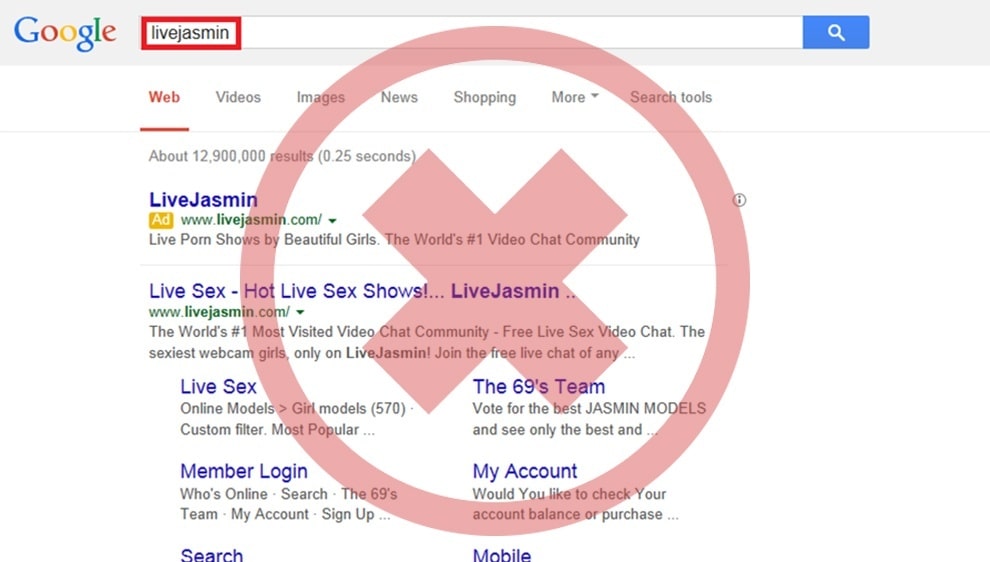Select the Images tab
990x562 pixels.
point(320,97)
